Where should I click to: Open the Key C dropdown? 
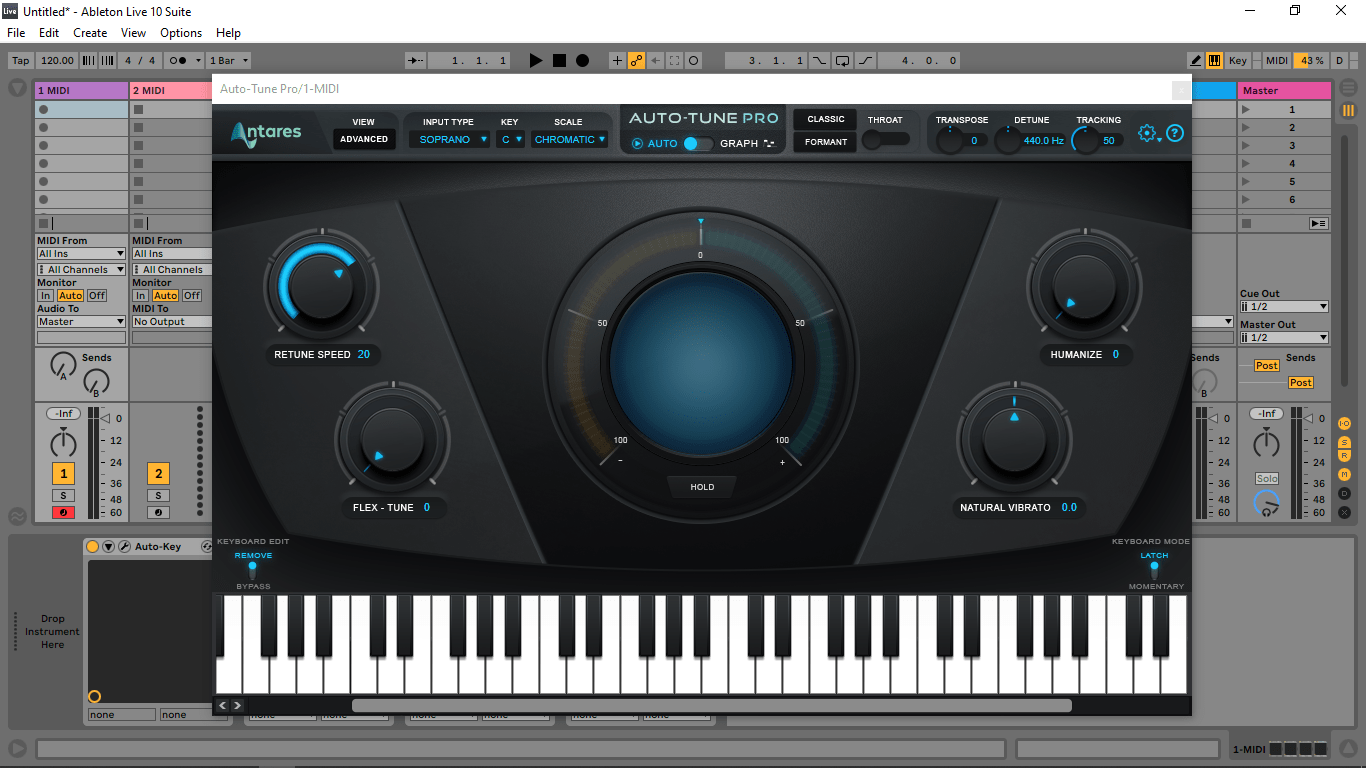(x=511, y=140)
